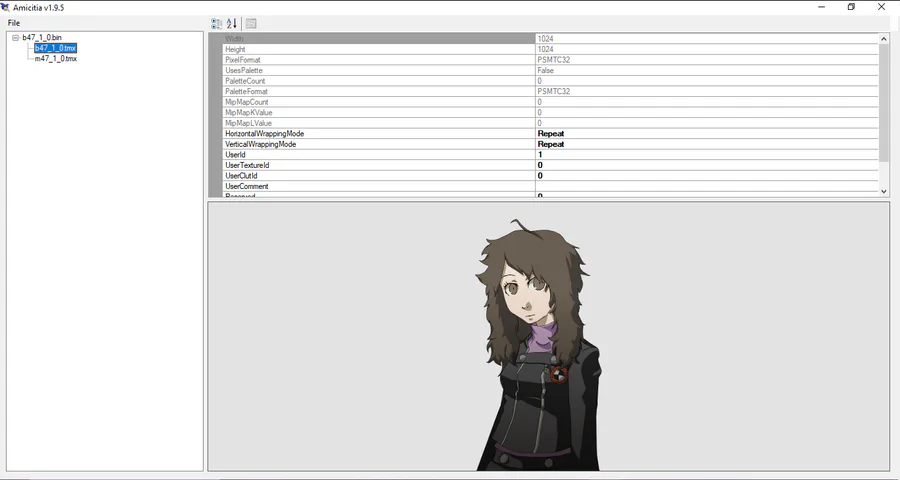Close the Amicitia window
Viewport: 900px width, 480px height.
point(882,7)
